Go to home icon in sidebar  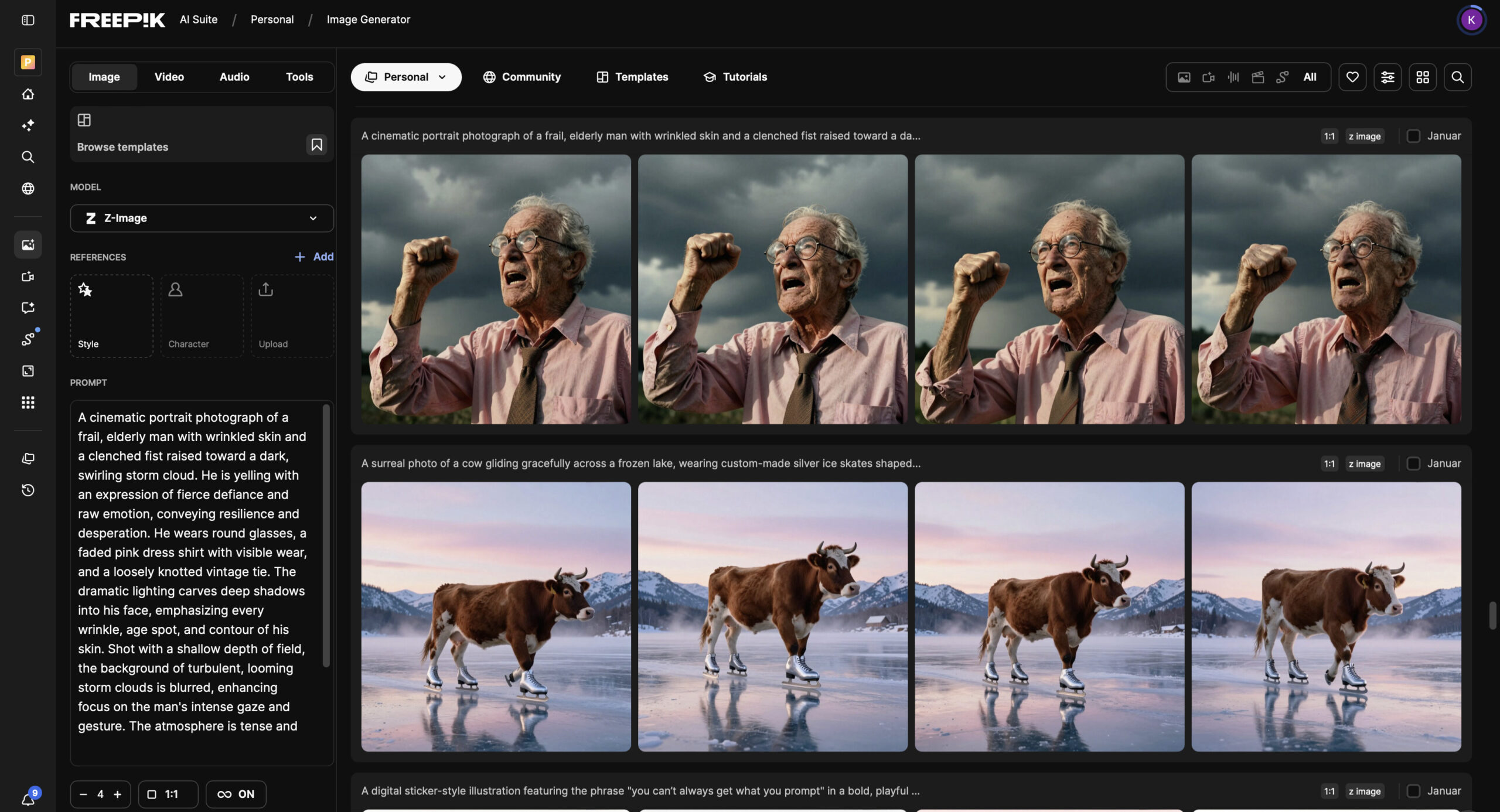pyautogui.click(x=28, y=94)
